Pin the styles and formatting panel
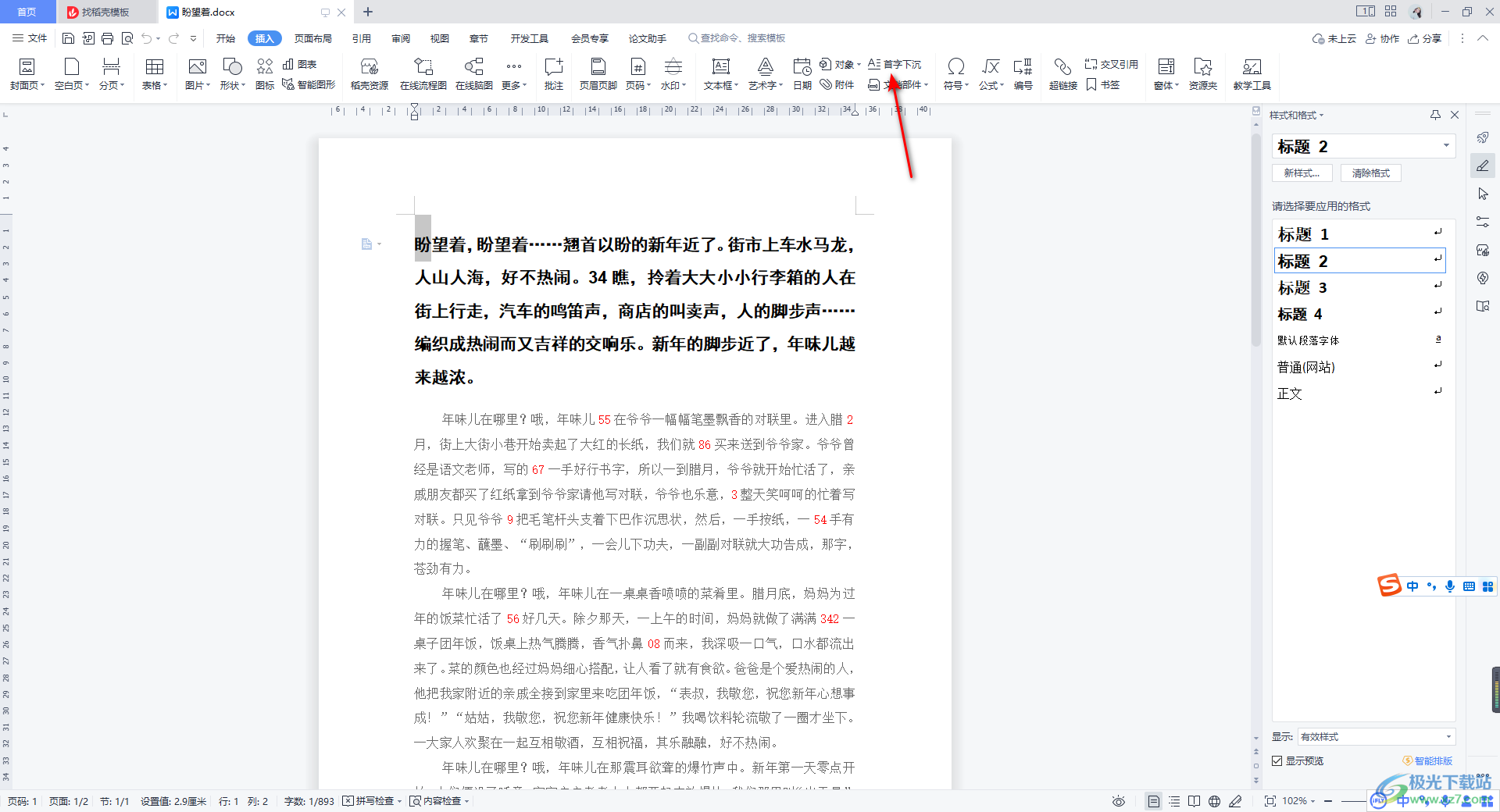 pyautogui.click(x=1435, y=115)
